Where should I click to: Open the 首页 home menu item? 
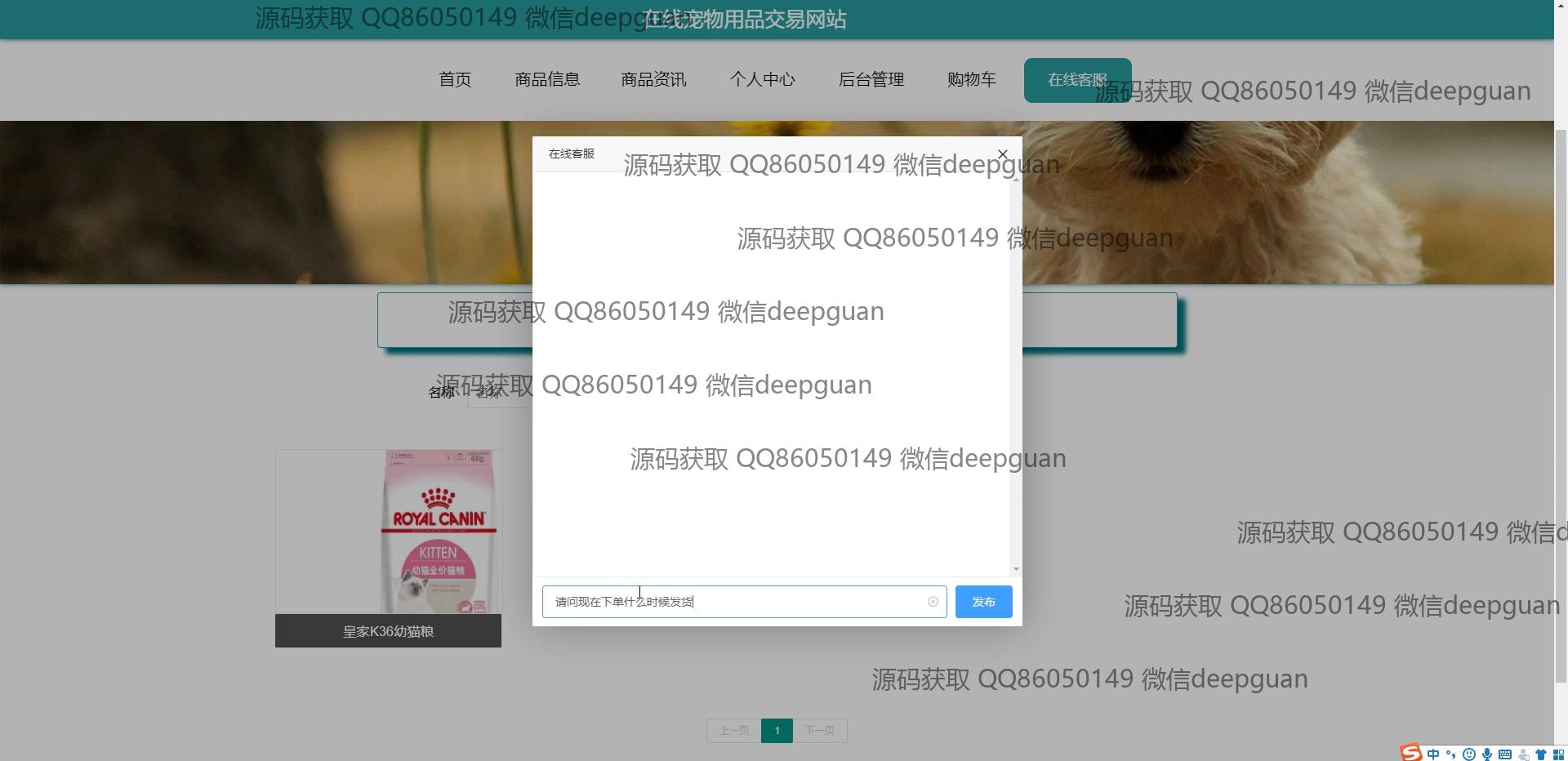click(x=455, y=79)
